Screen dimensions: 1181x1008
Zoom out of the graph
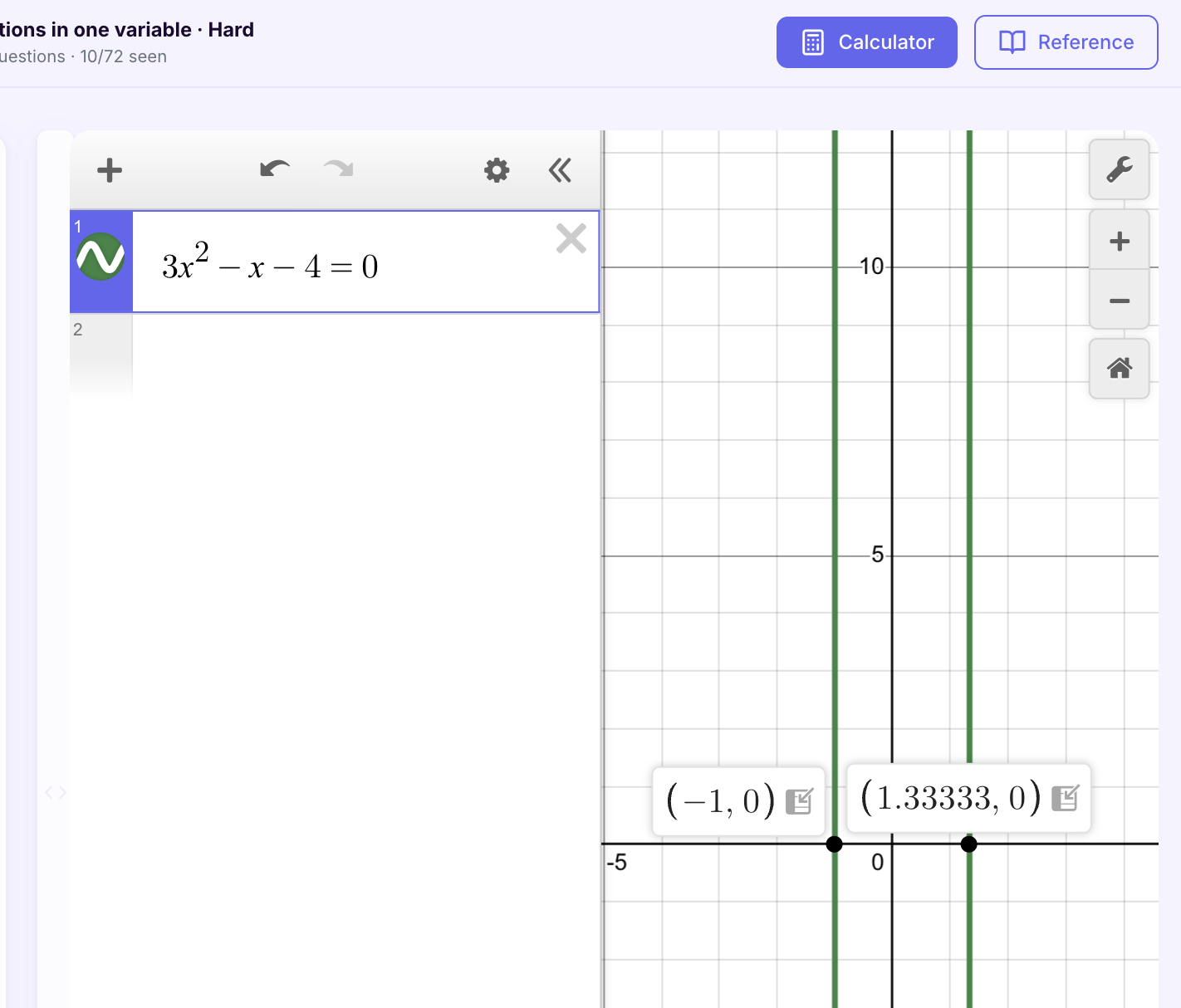click(1119, 300)
